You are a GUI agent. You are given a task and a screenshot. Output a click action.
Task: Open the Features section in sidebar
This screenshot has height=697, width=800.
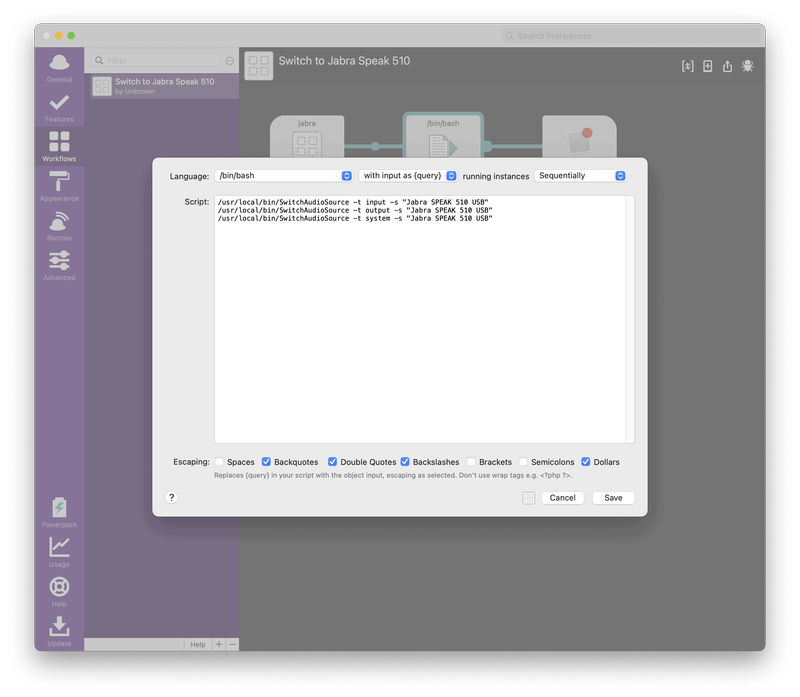click(x=59, y=106)
